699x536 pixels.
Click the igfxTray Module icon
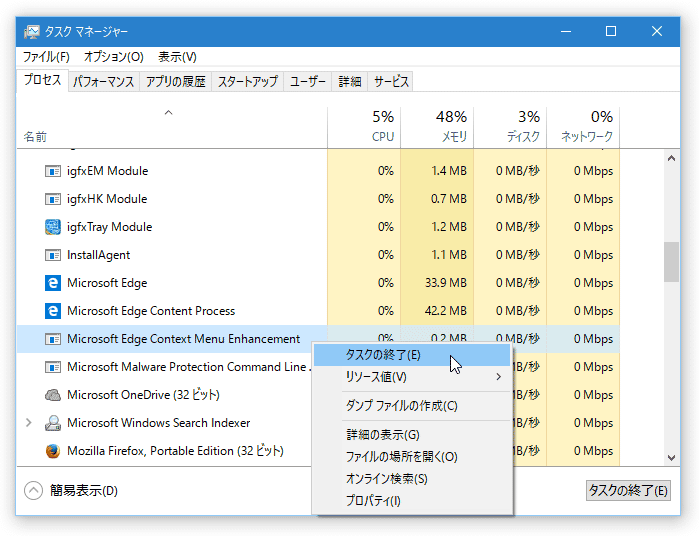point(53,227)
